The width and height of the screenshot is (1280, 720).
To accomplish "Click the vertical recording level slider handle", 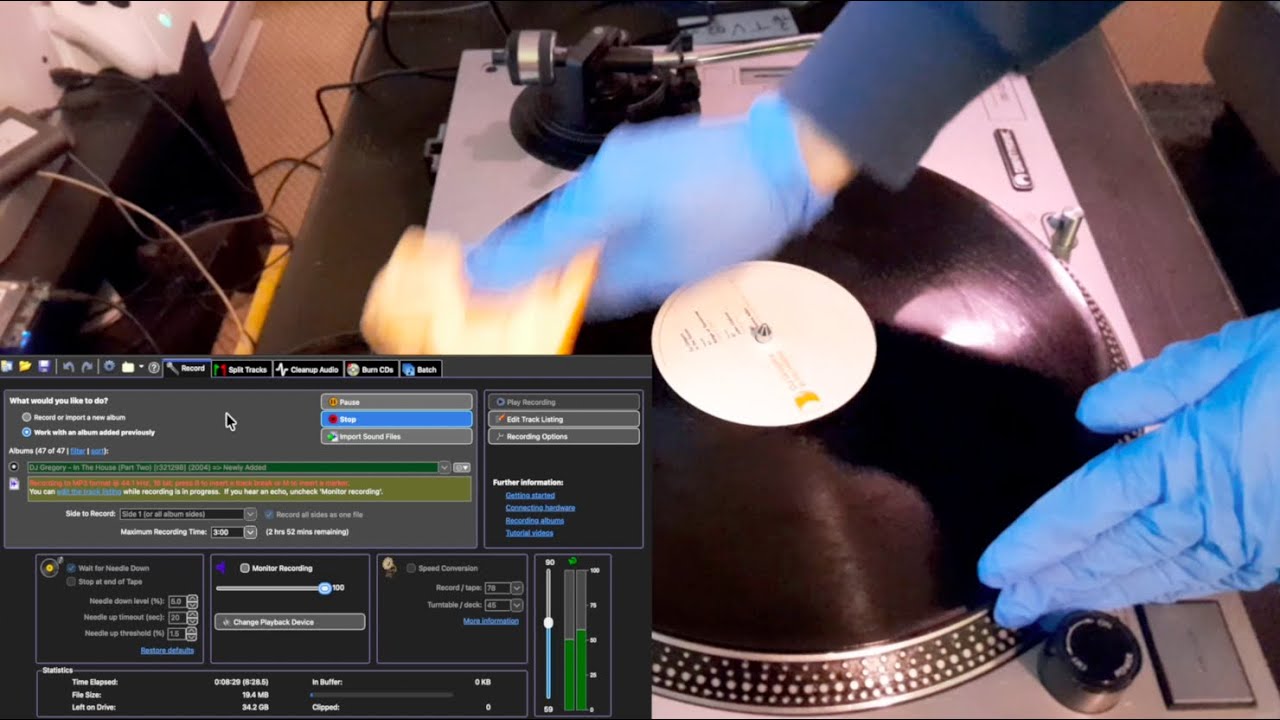I will coord(548,622).
